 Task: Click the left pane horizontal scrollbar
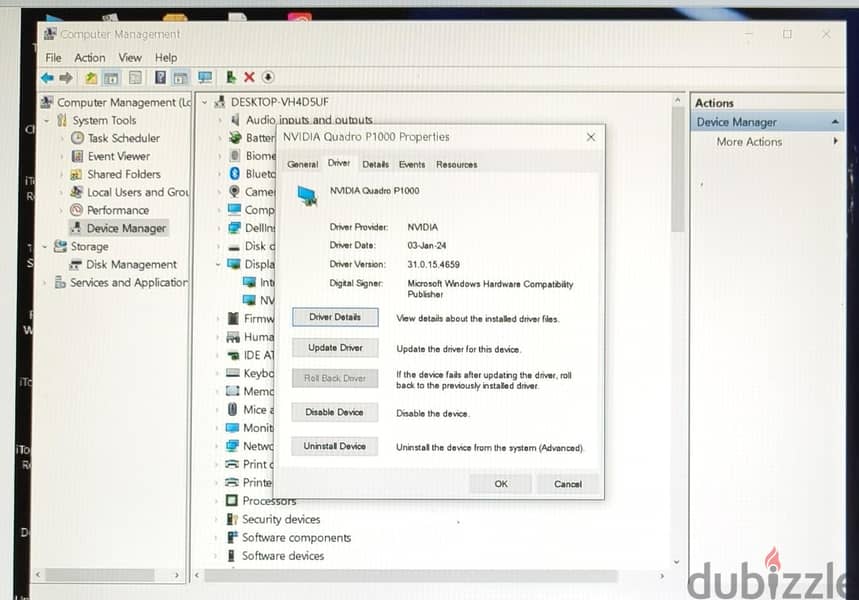click(100, 575)
